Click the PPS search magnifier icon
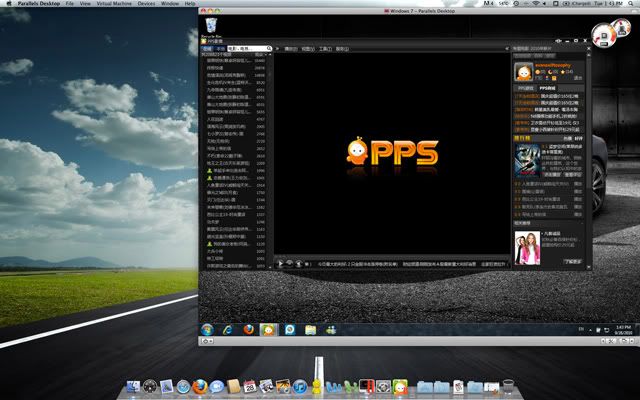The width and height of the screenshot is (640, 400). (270, 48)
